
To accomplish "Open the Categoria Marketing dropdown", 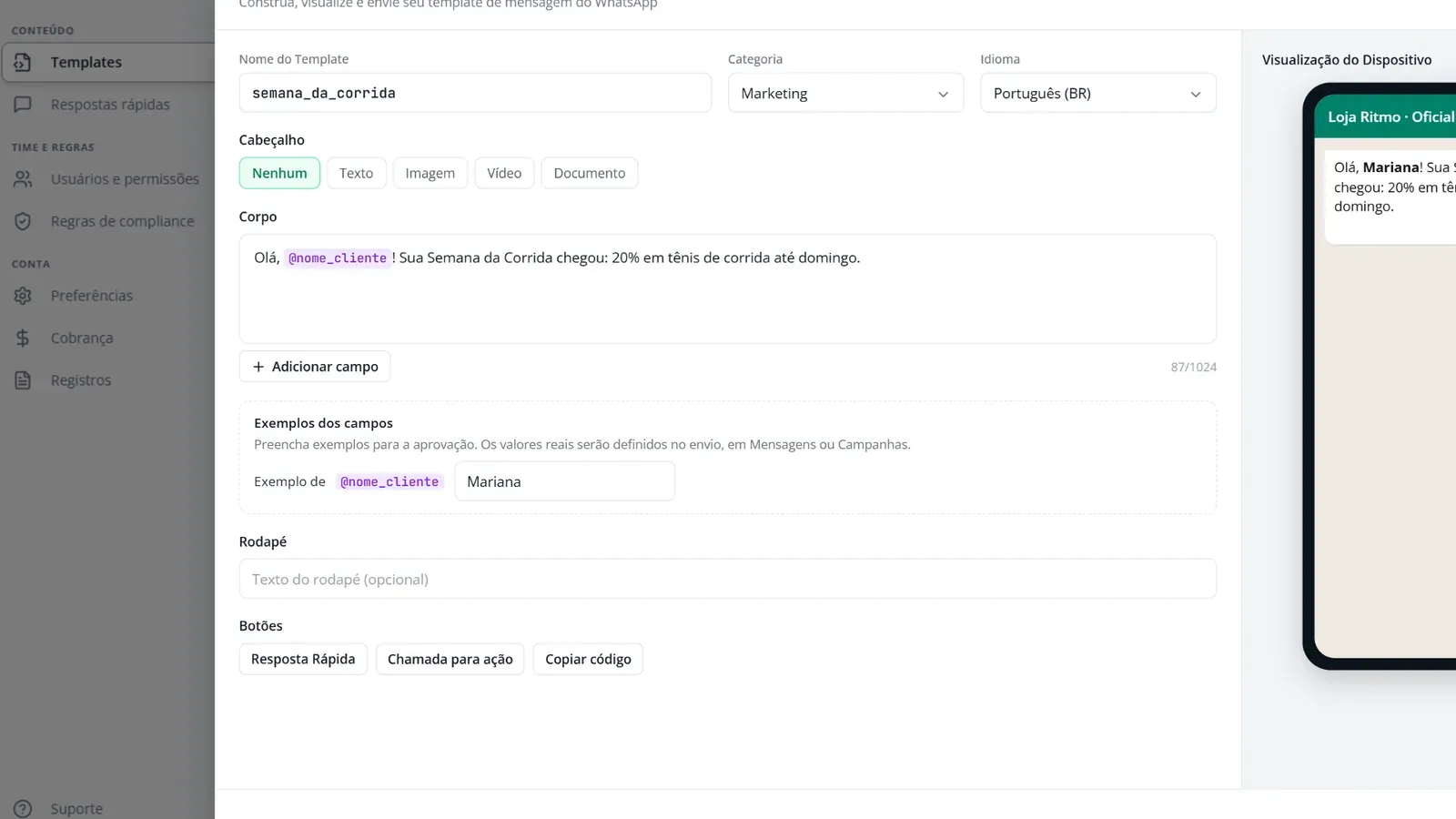I will pos(845,93).
